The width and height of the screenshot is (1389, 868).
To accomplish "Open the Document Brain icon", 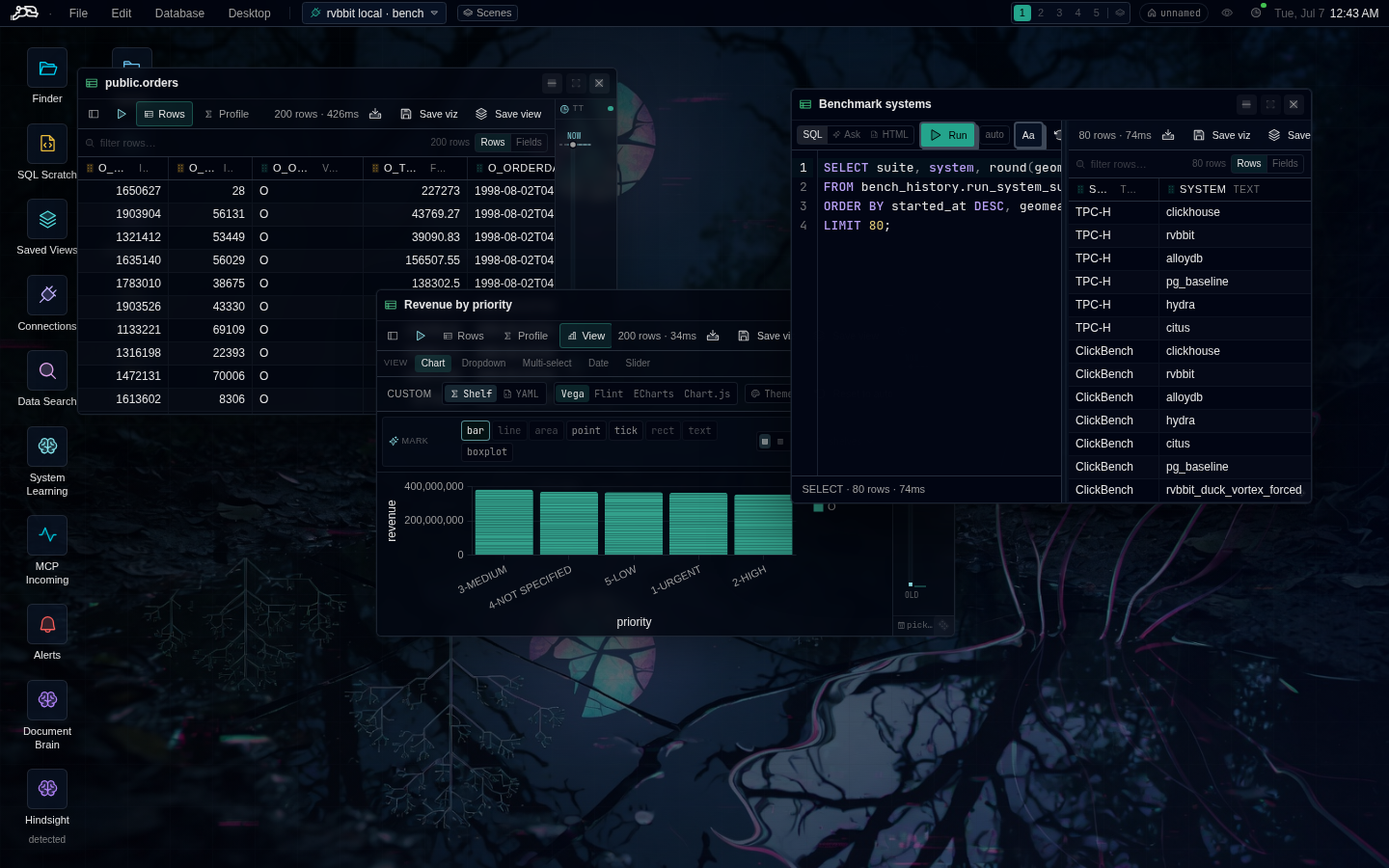I will click(47, 700).
